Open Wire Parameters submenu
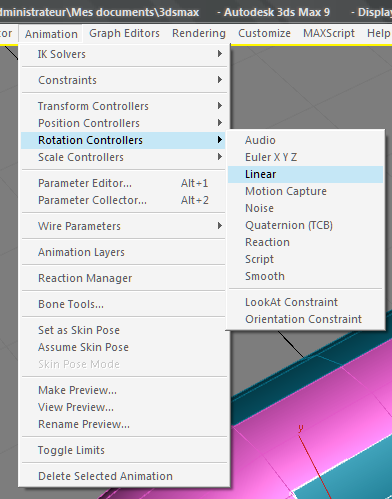 124,226
